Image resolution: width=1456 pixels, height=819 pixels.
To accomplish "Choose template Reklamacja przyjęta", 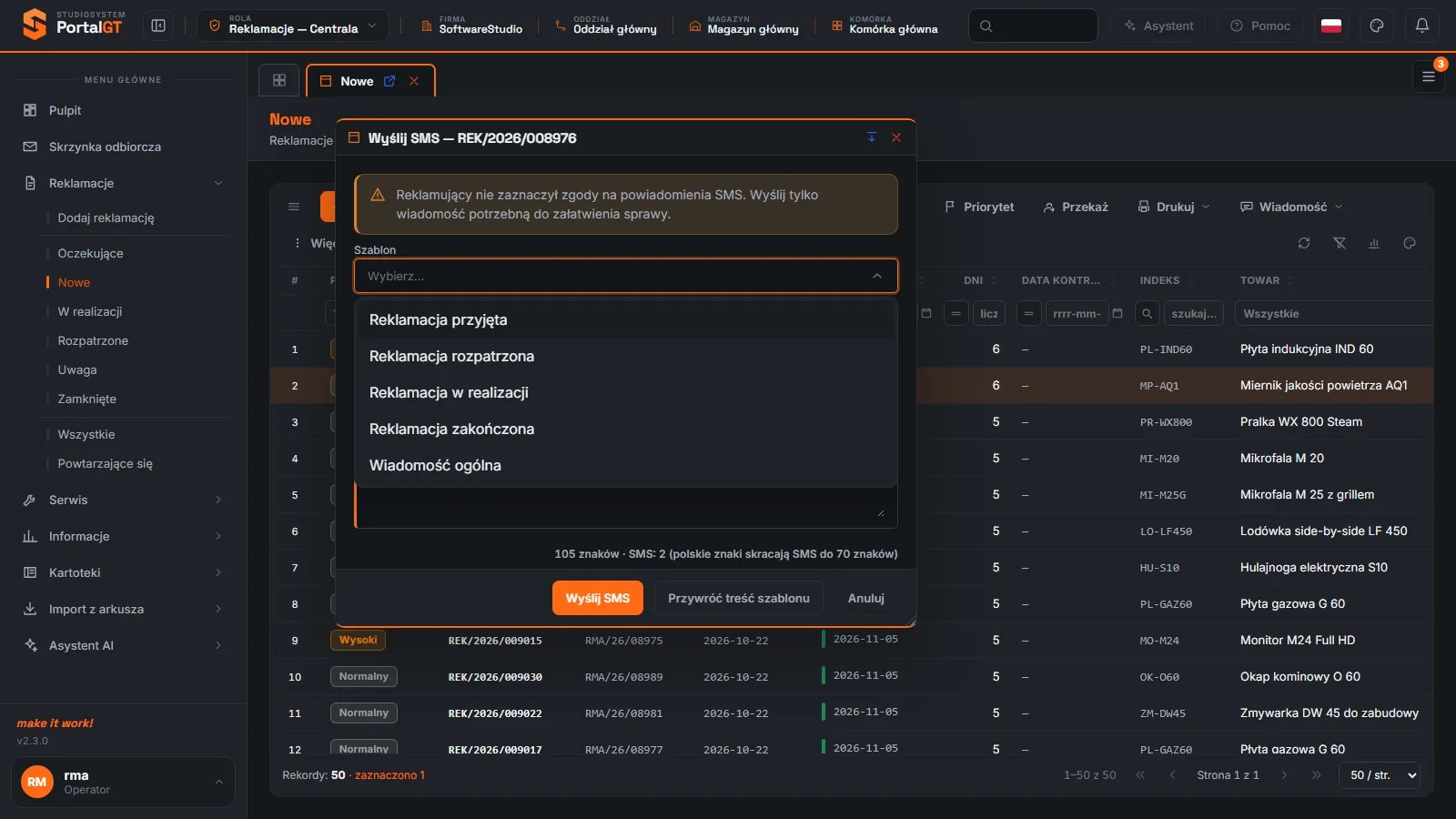I will point(626,319).
